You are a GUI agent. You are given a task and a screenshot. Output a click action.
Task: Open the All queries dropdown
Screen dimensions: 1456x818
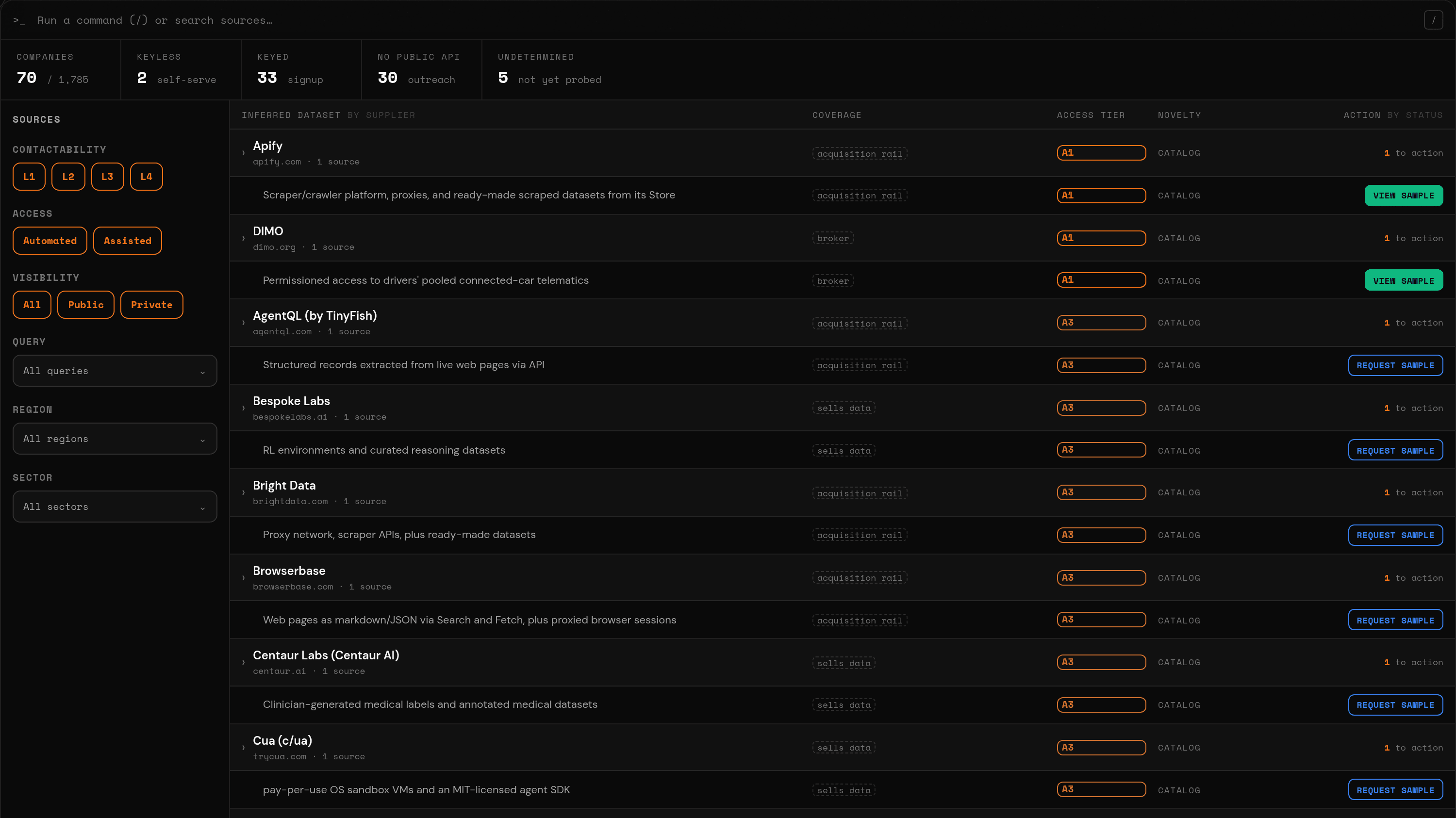(115, 371)
